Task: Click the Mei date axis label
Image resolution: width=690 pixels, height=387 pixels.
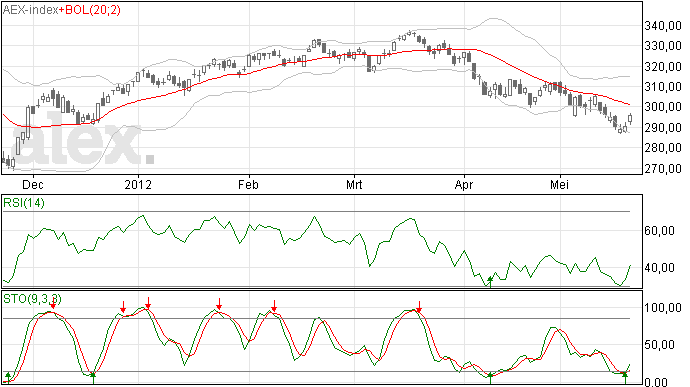Action: pyautogui.click(x=560, y=184)
